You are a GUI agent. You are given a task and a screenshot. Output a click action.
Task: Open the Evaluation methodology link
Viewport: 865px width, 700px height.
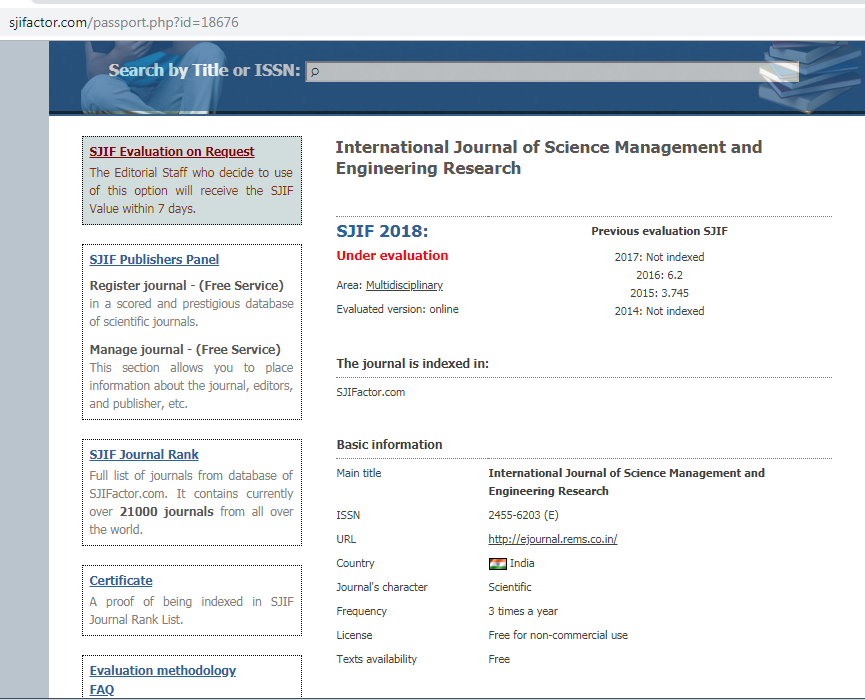pos(163,671)
